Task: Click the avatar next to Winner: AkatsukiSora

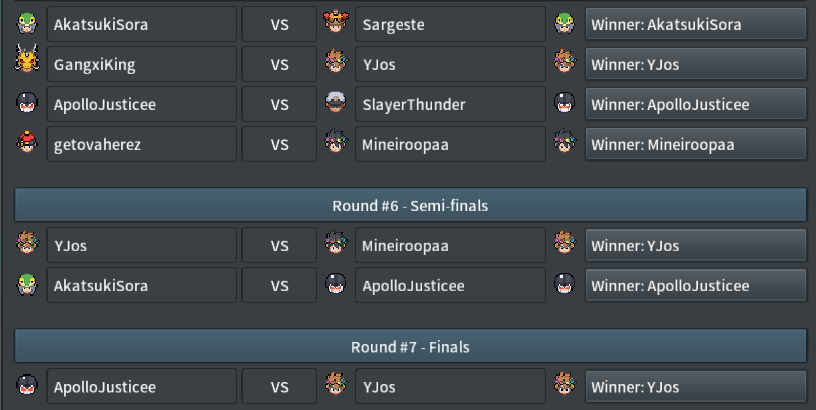Action: [x=565, y=24]
